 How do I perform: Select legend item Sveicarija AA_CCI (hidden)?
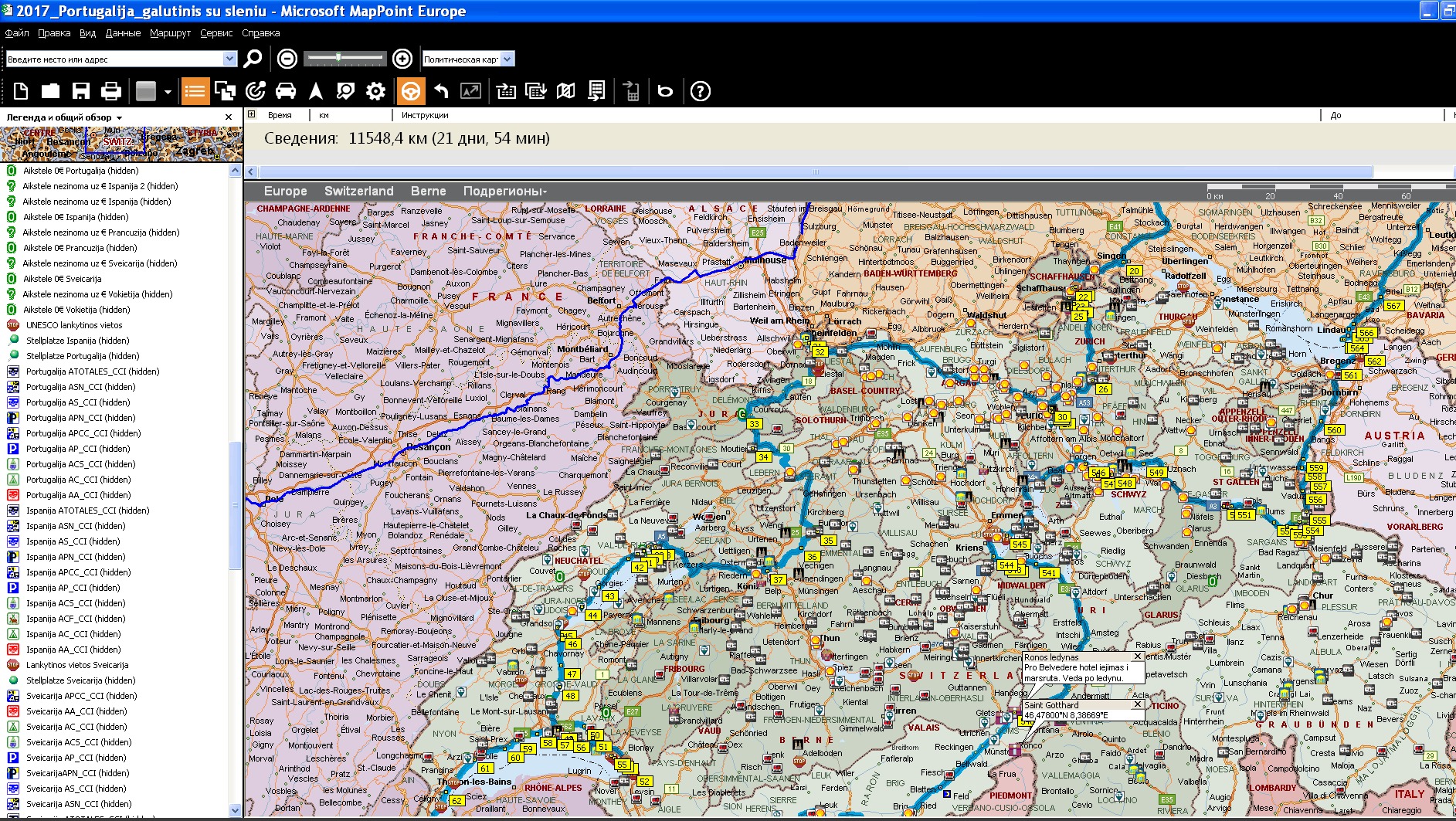pos(76,711)
